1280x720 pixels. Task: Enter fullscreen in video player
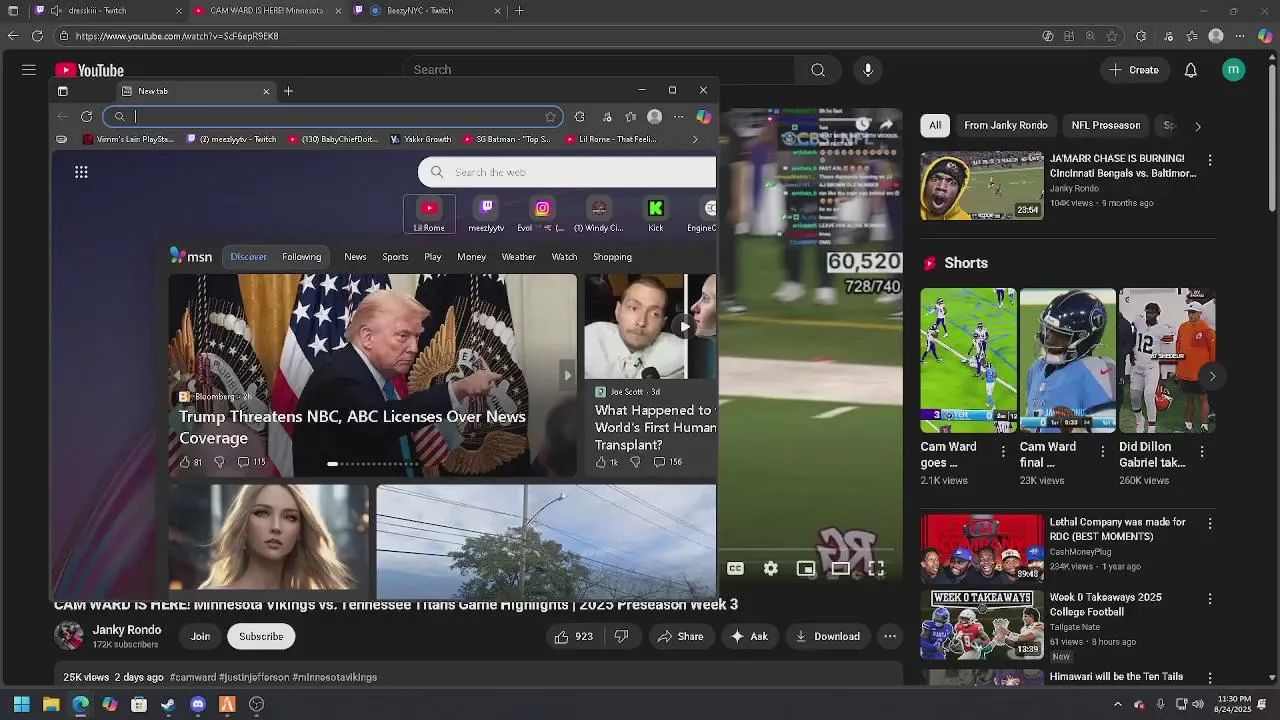tap(876, 568)
